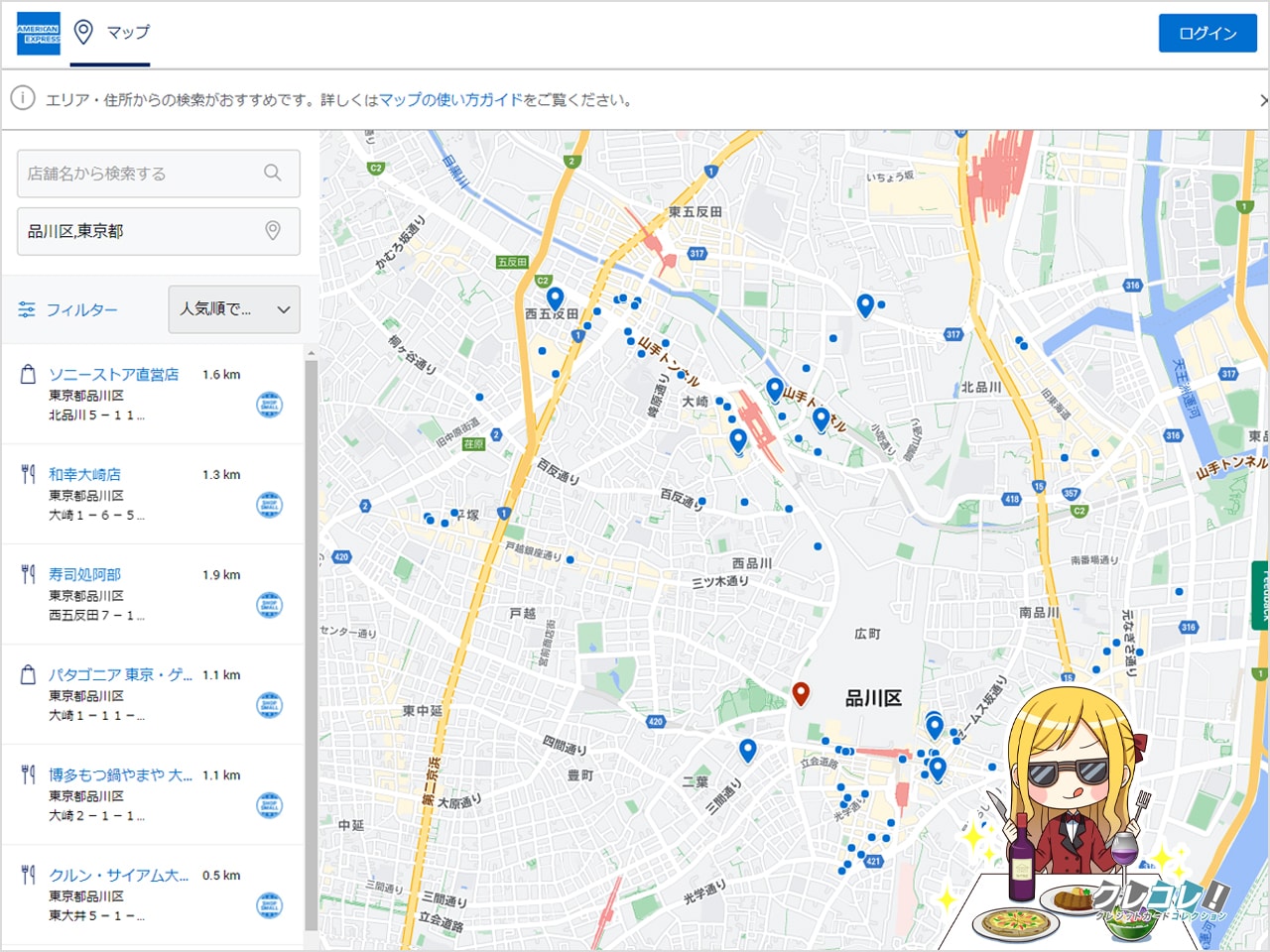Select blue pin just below 大崎 label
The height and width of the screenshot is (952, 1270).
click(x=737, y=440)
